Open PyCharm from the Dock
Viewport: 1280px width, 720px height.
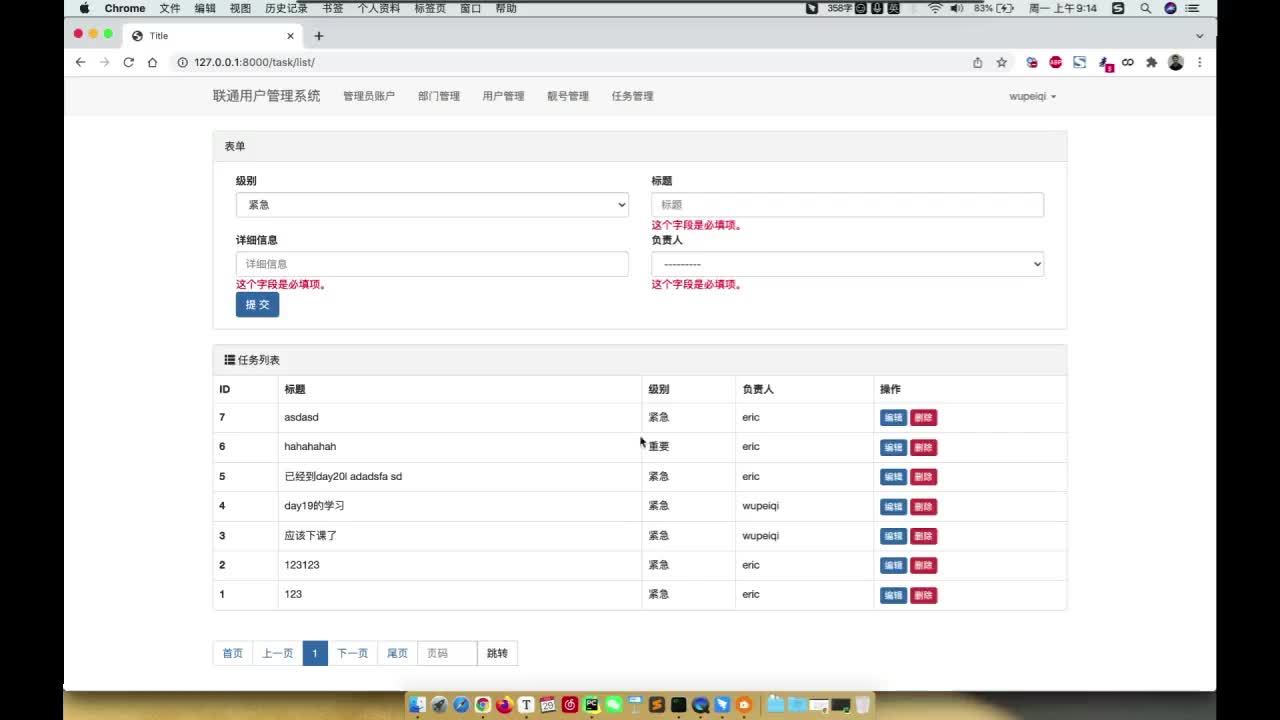[x=592, y=705]
